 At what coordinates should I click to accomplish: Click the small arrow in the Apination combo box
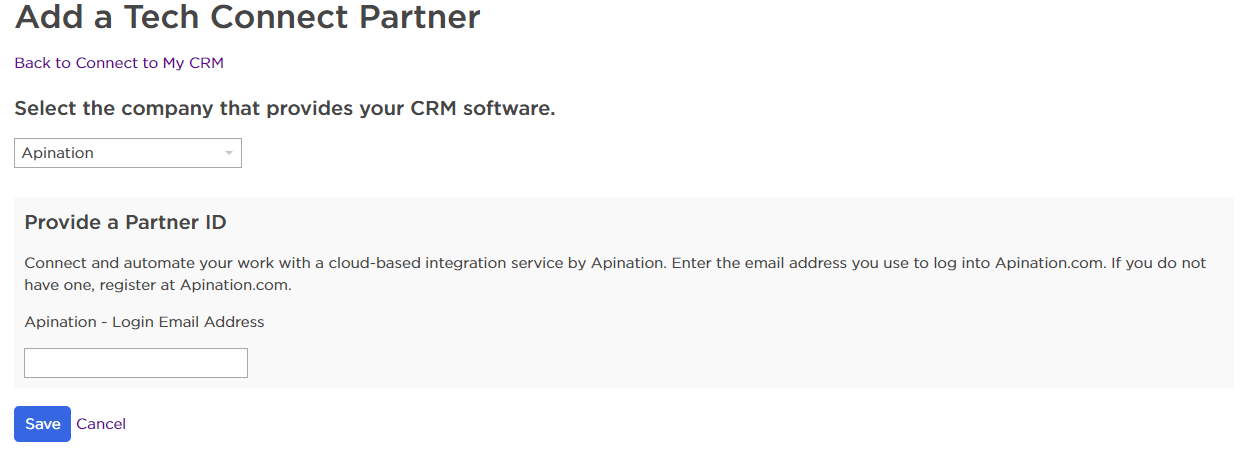pyautogui.click(x=229, y=153)
